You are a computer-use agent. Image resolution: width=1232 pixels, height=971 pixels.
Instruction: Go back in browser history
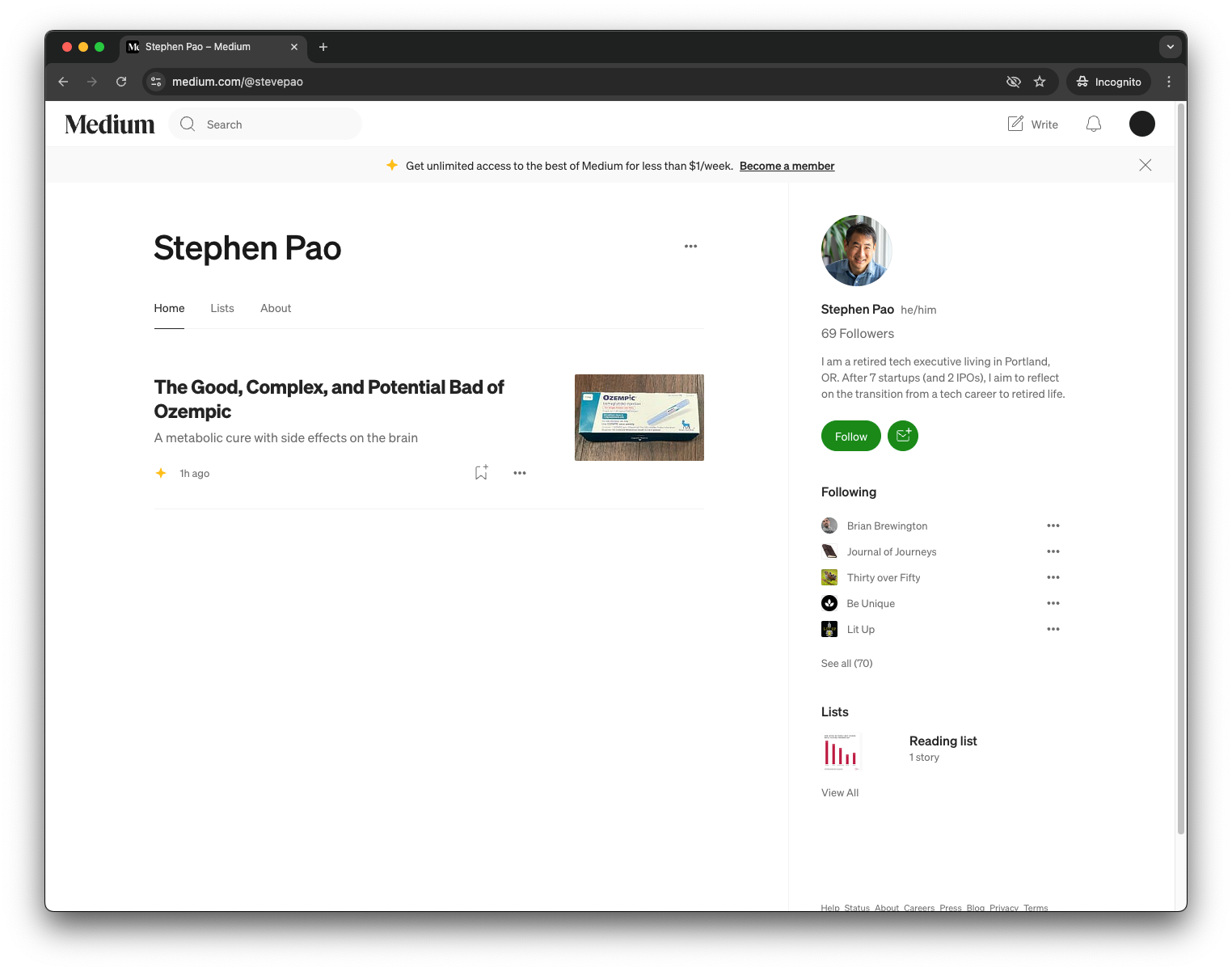click(x=63, y=82)
